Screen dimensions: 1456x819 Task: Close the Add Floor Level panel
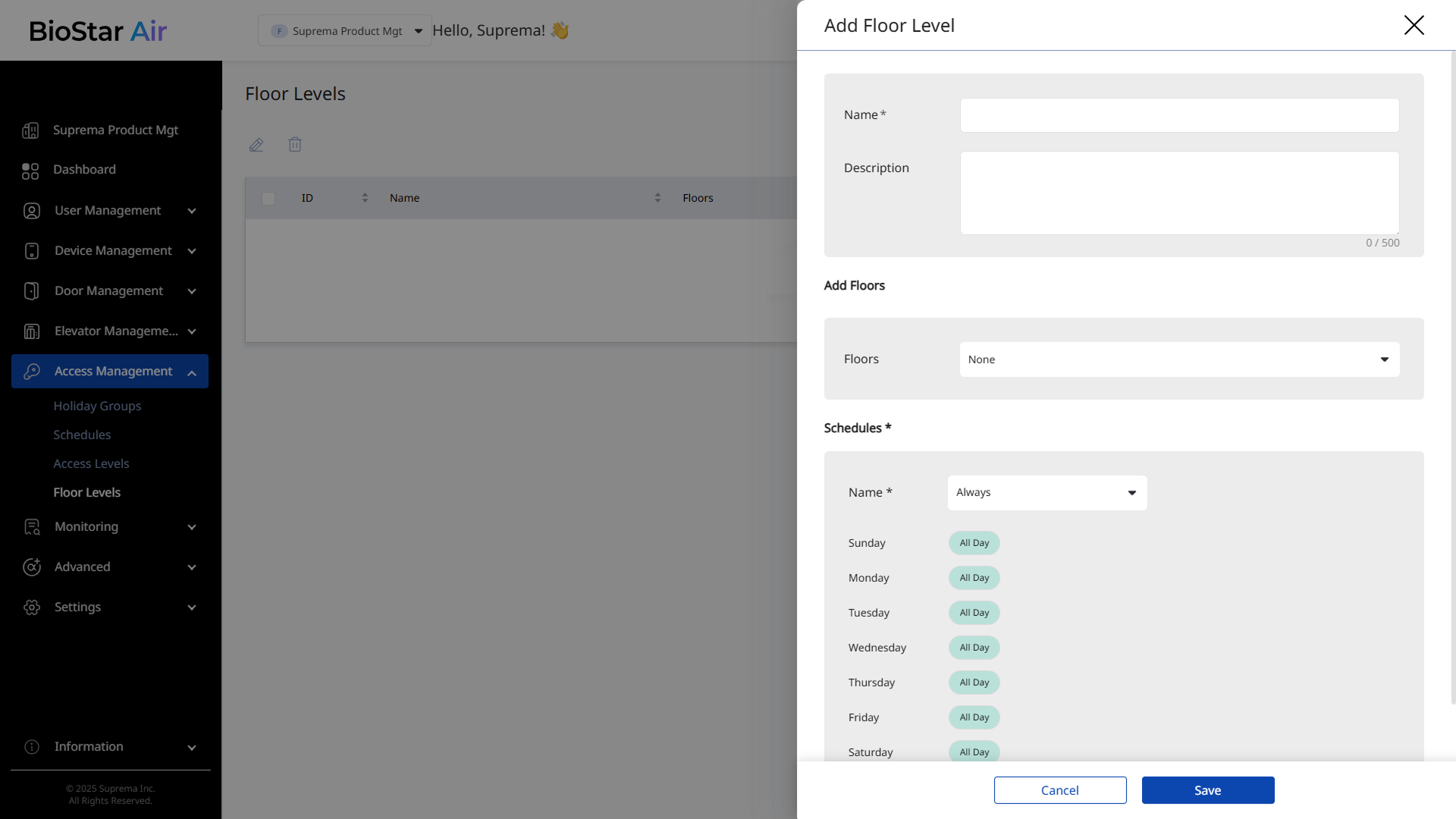click(x=1414, y=25)
